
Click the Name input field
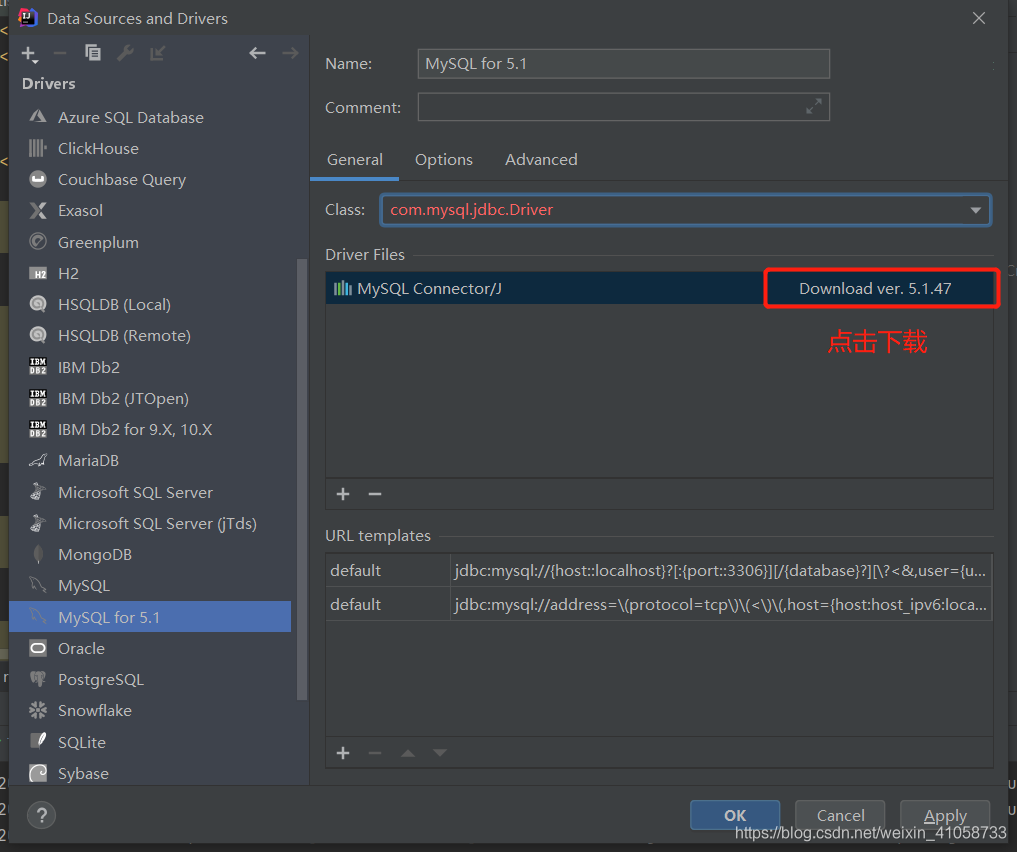pyautogui.click(x=623, y=64)
